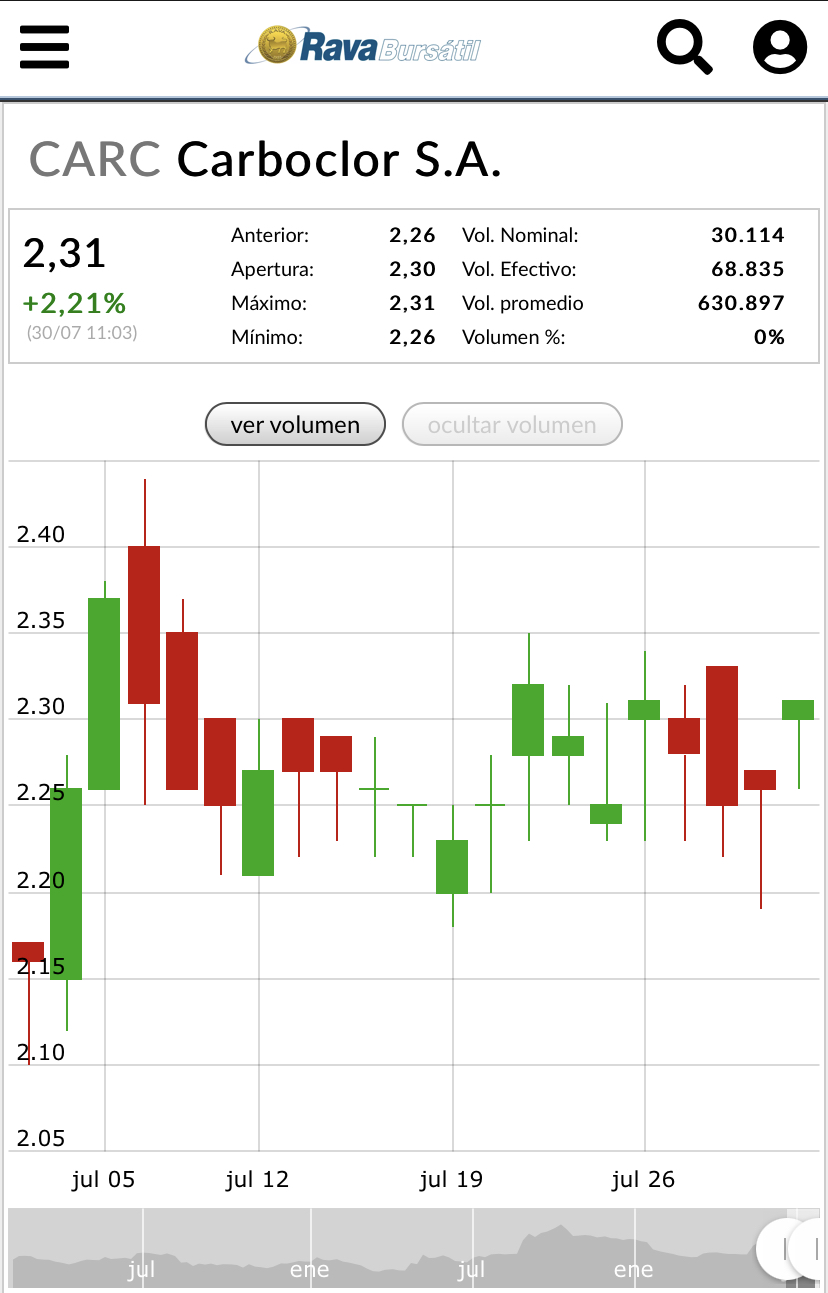Click the +2,21% change percentage

75,302
